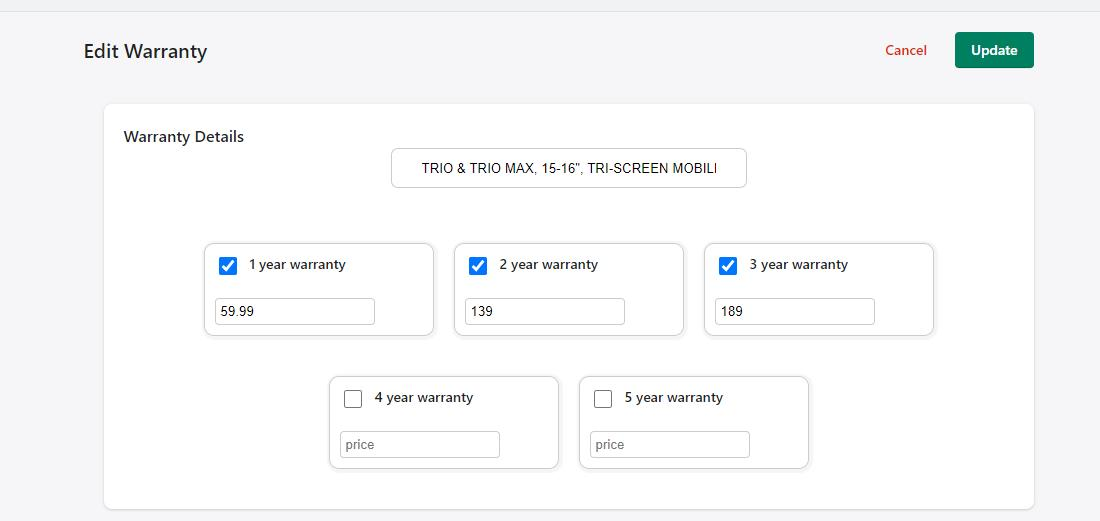Click the price input showing 189
This screenshot has height=521, width=1100.
click(795, 311)
